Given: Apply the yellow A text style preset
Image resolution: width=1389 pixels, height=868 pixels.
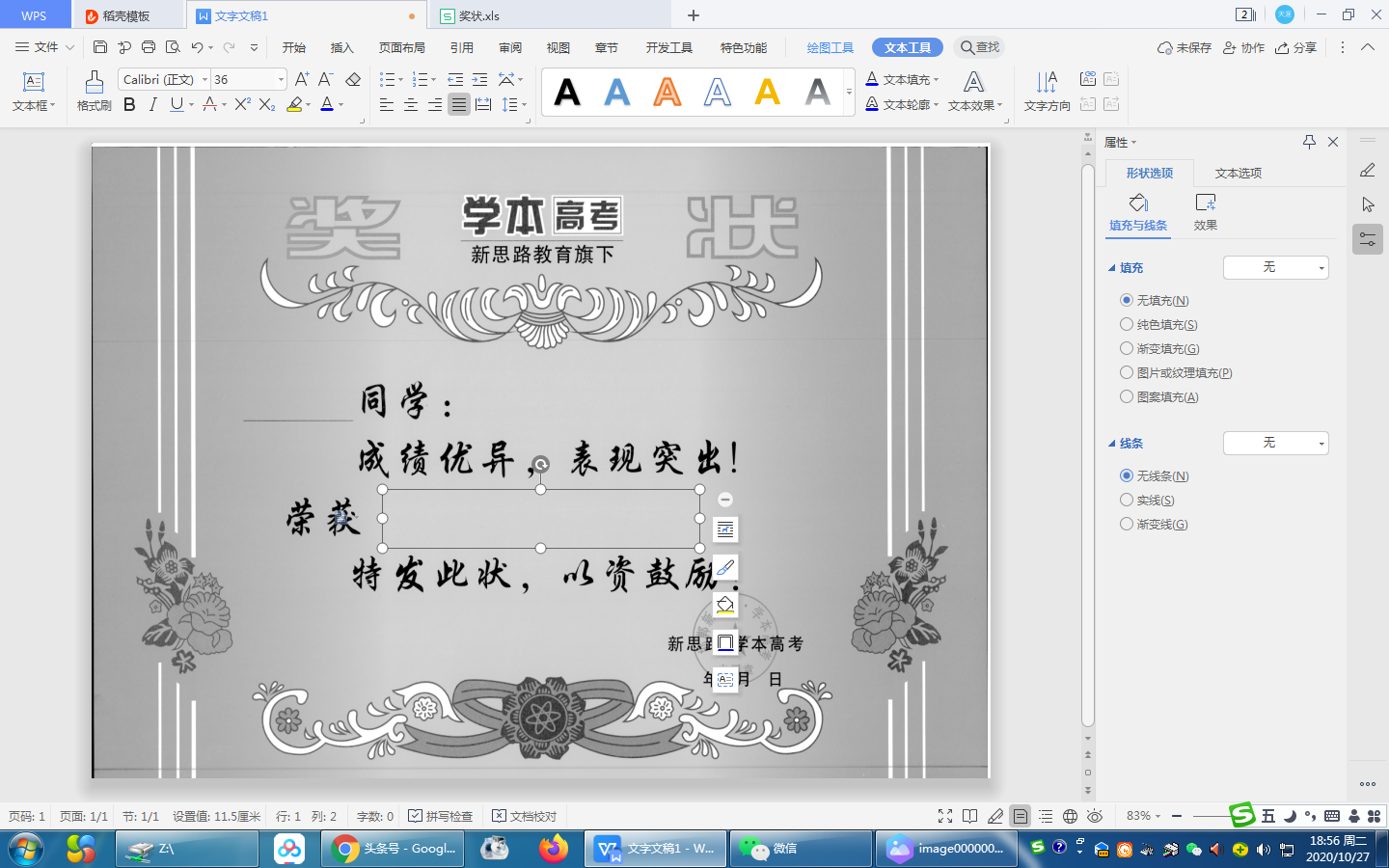Looking at the screenshot, I should coord(768,92).
